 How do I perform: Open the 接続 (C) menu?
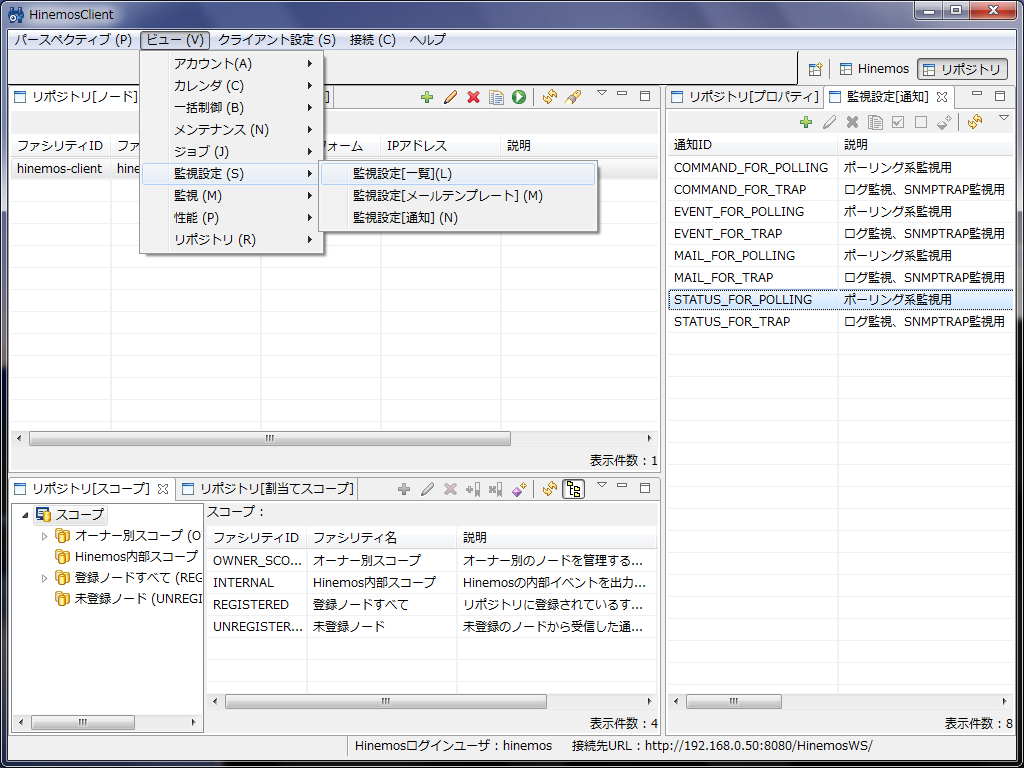(x=373, y=40)
